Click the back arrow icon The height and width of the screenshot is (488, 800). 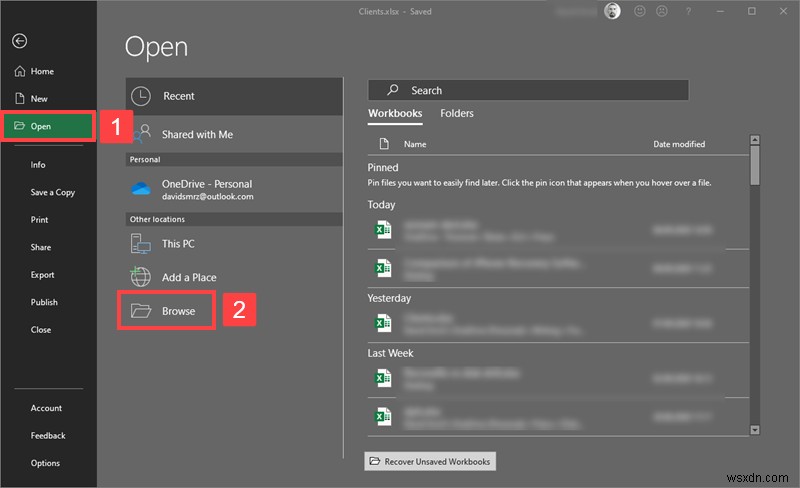tap(19, 41)
